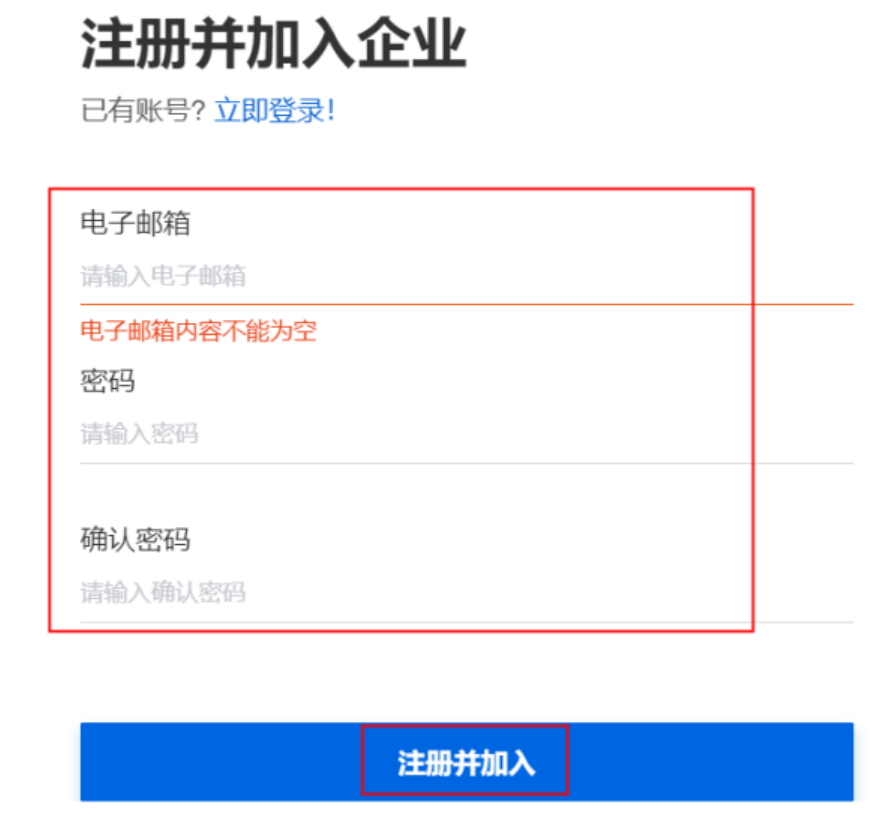The width and height of the screenshot is (885, 814).
Task: Focus the 请输入电子邮箱 email input field
Action: pyautogui.click(x=467, y=276)
